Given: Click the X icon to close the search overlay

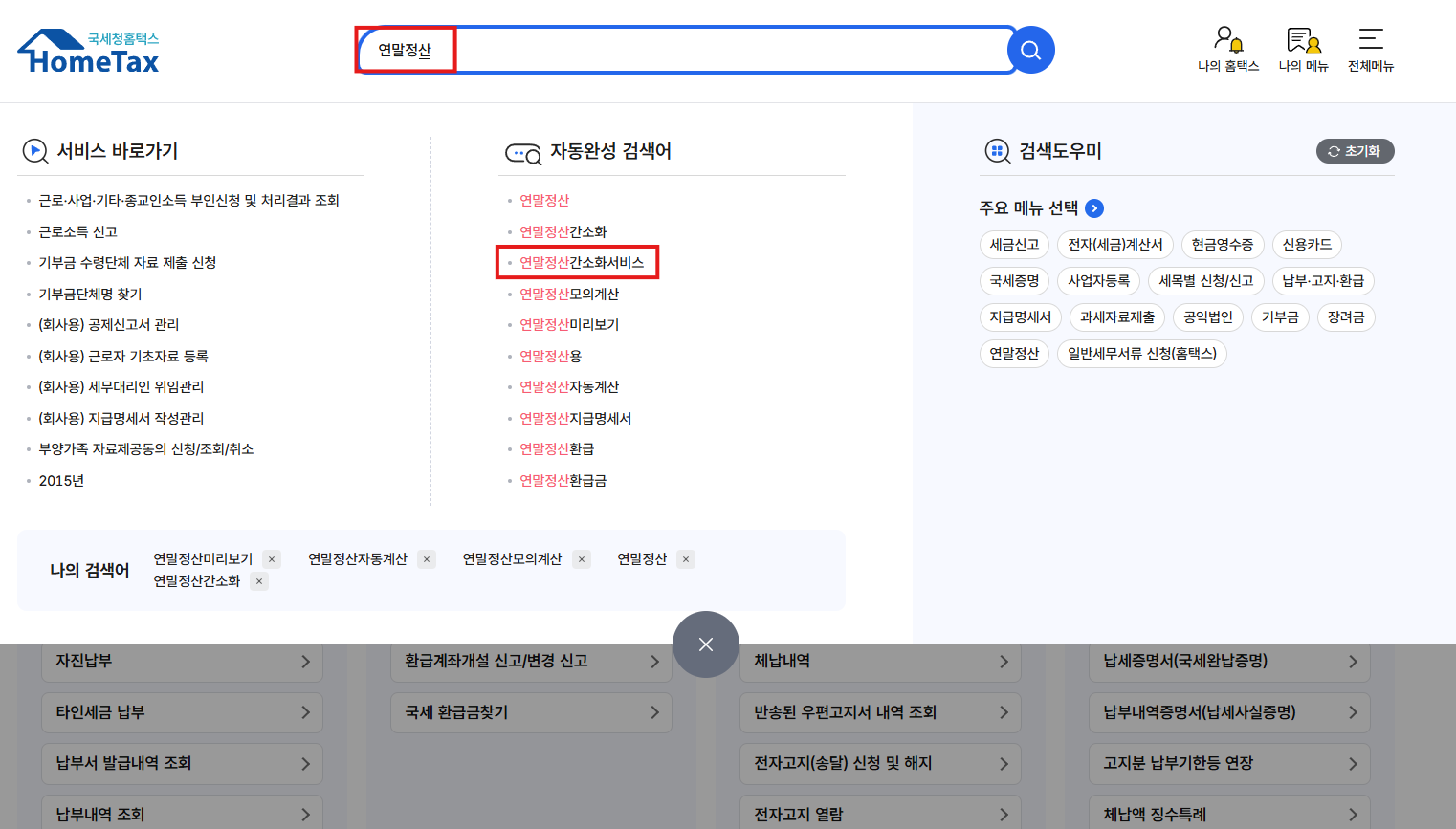Looking at the screenshot, I should tap(706, 644).
